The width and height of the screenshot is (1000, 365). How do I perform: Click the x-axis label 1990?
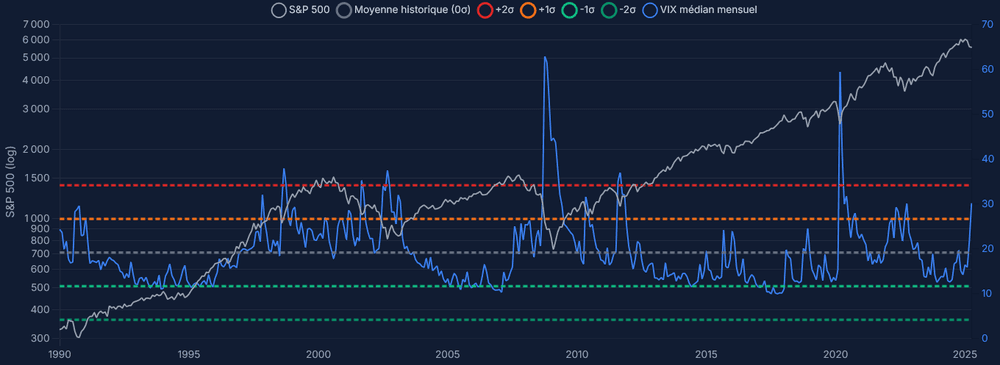coord(59,354)
